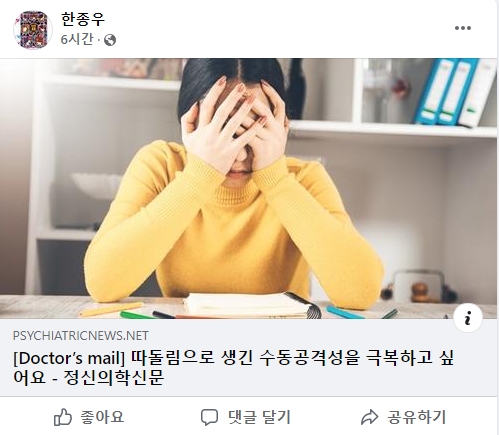The image size is (499, 435).
Task: Select the 공유하기 label
Action: pyautogui.click(x=417, y=417)
